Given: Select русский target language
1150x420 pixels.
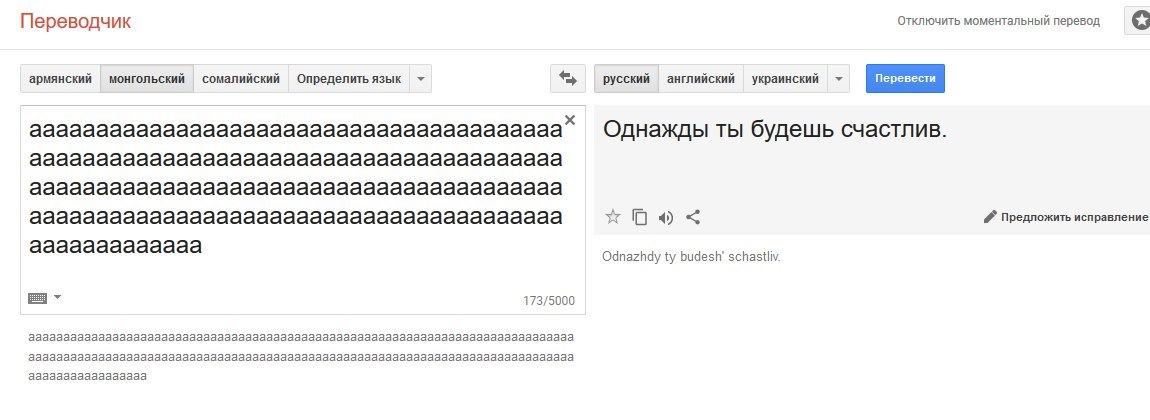Looking at the screenshot, I should point(626,78).
